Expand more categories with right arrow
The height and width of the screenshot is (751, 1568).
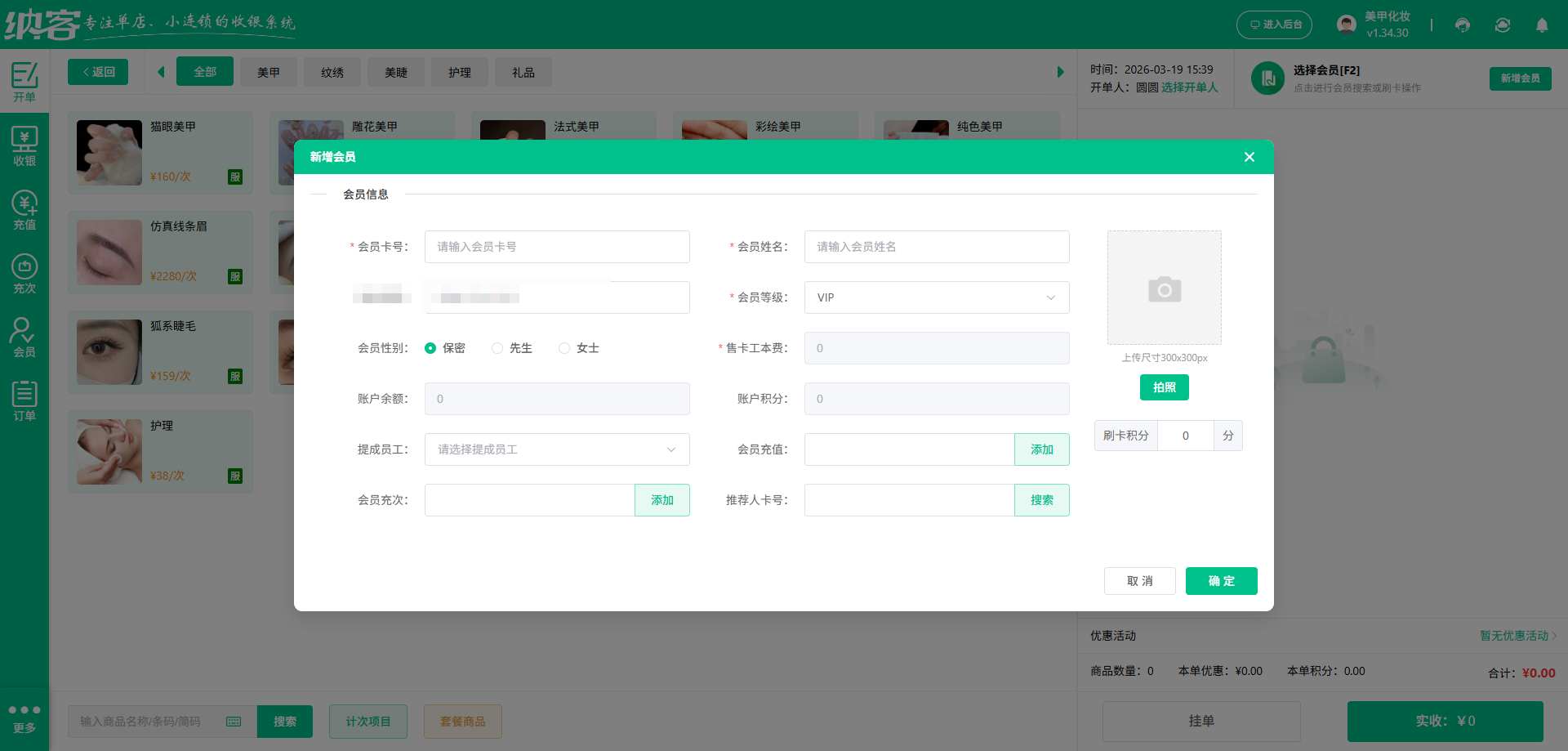pos(1060,71)
